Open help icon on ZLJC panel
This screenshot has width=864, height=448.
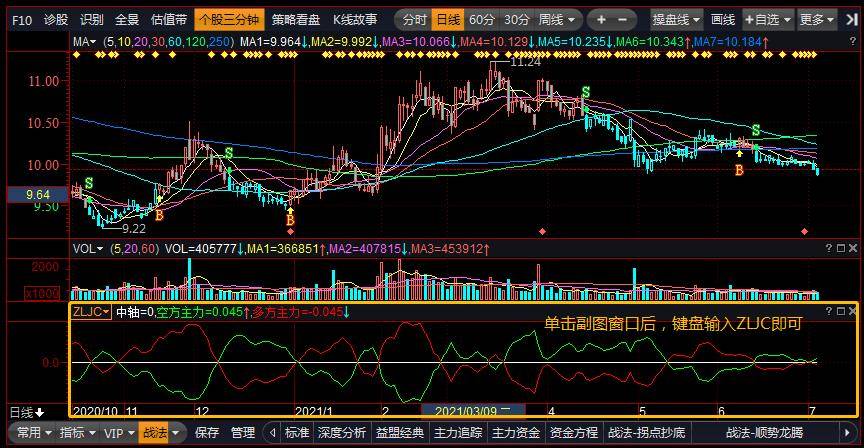829,311
